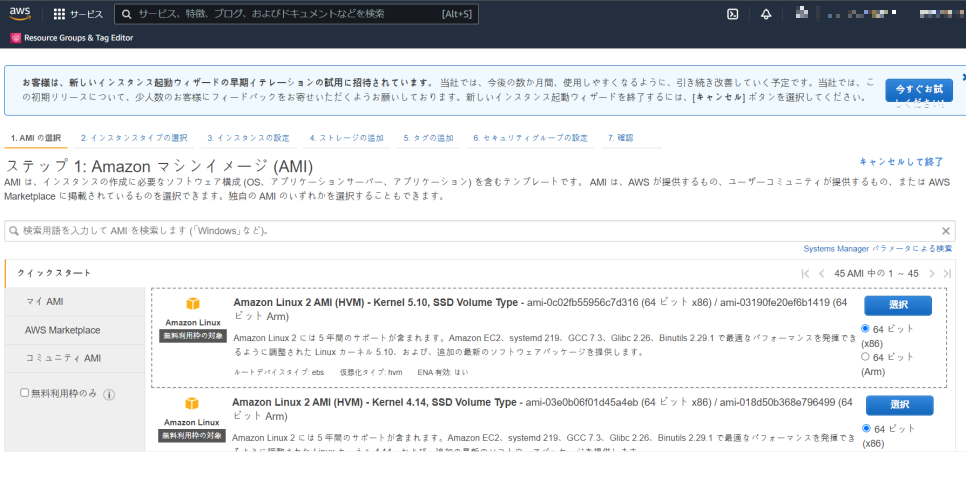Go to step 7 review tab
Viewport: 966px width, 490px height.
[x=620, y=138]
